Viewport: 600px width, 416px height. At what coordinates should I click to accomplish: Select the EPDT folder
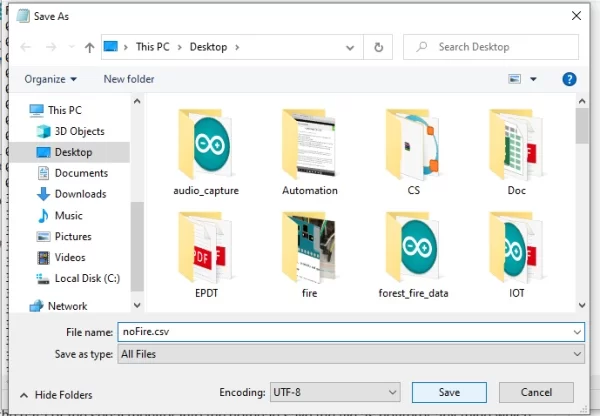[x=206, y=255]
